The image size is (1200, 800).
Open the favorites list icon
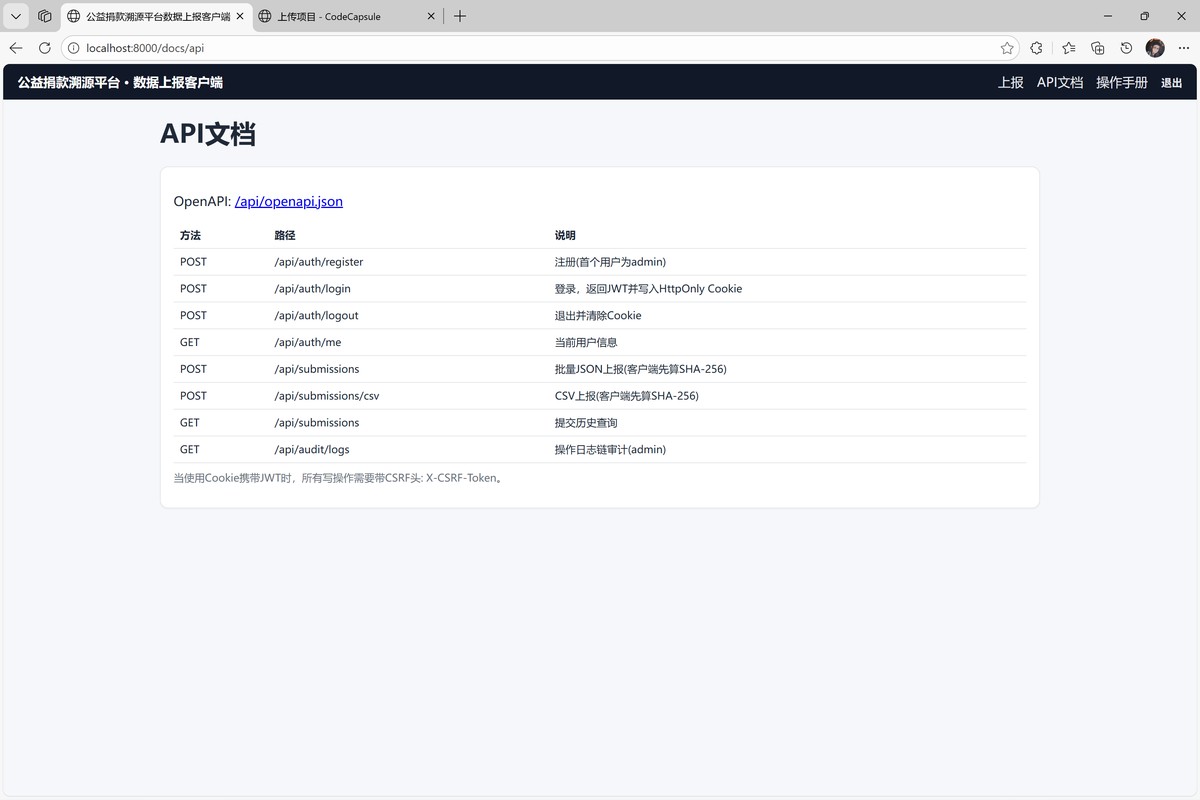[x=1068, y=48]
